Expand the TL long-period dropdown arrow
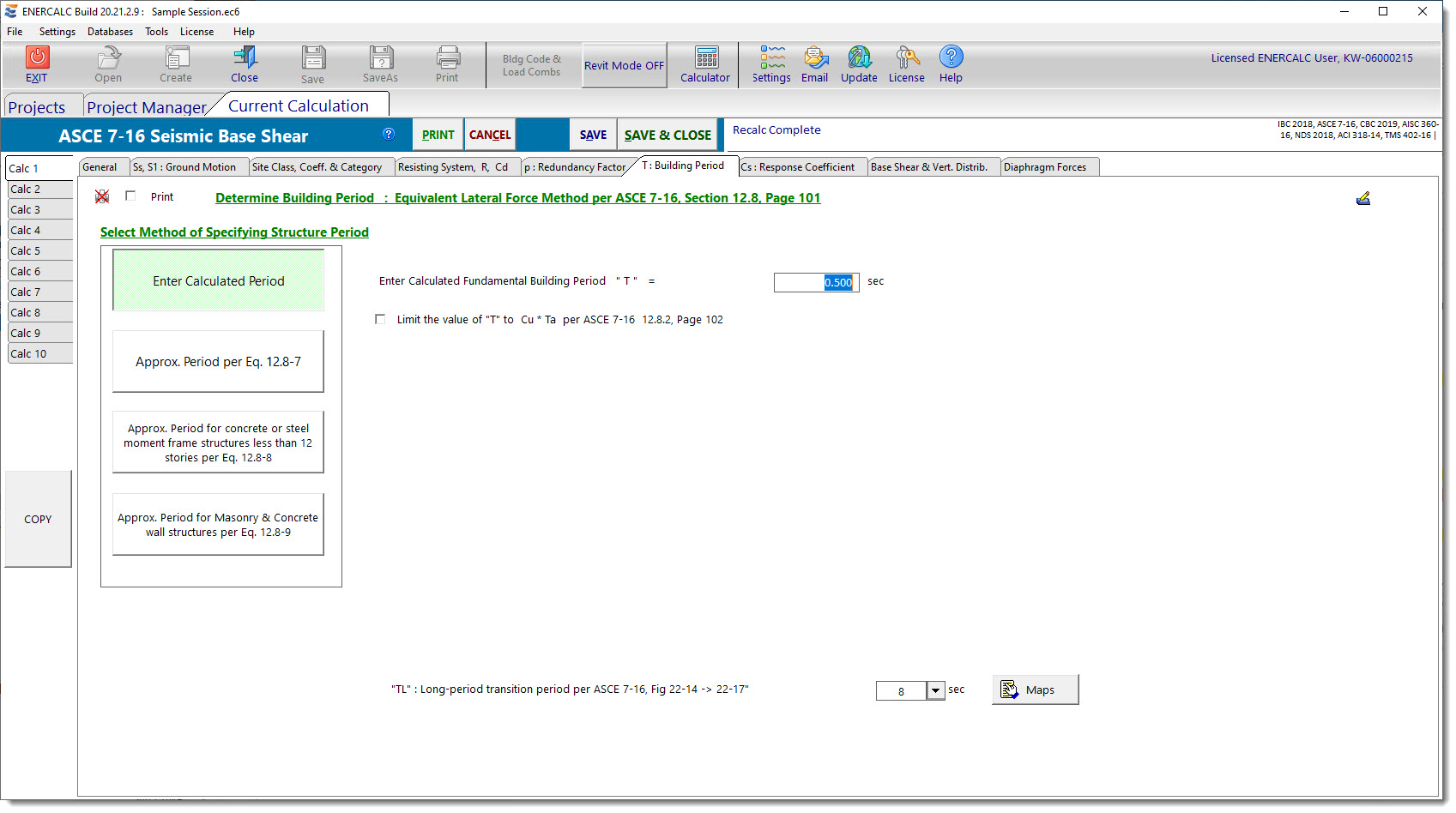 [935, 691]
